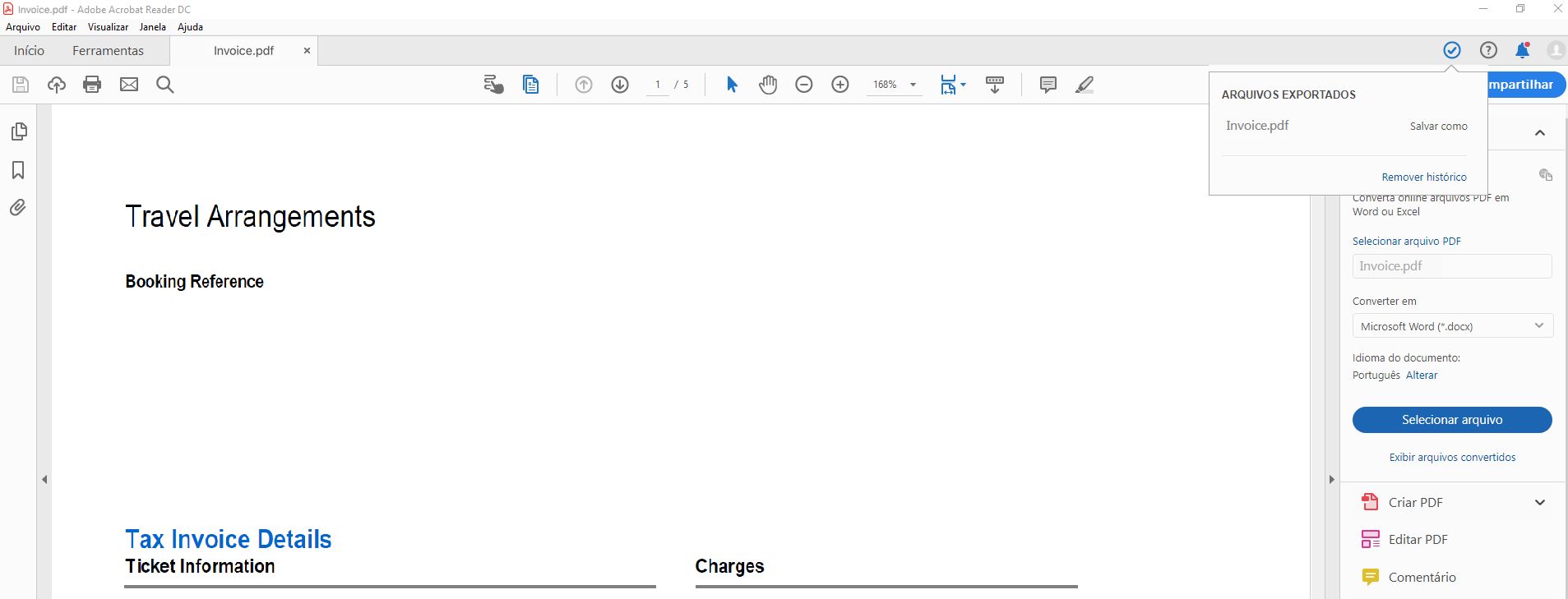Click the Selecionar arquivo button
The image size is (1568, 599).
pyautogui.click(x=1452, y=420)
